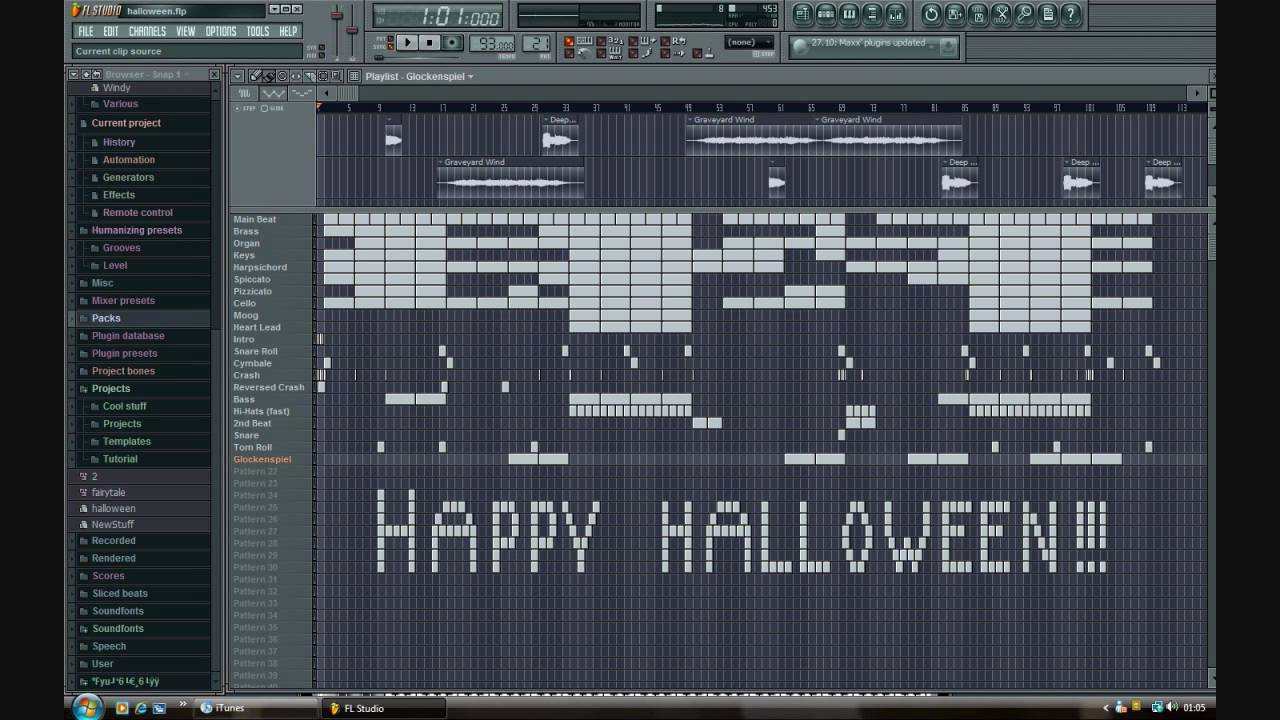Open the project info document icon
This screenshot has width=1280, height=720.
tap(1047, 14)
